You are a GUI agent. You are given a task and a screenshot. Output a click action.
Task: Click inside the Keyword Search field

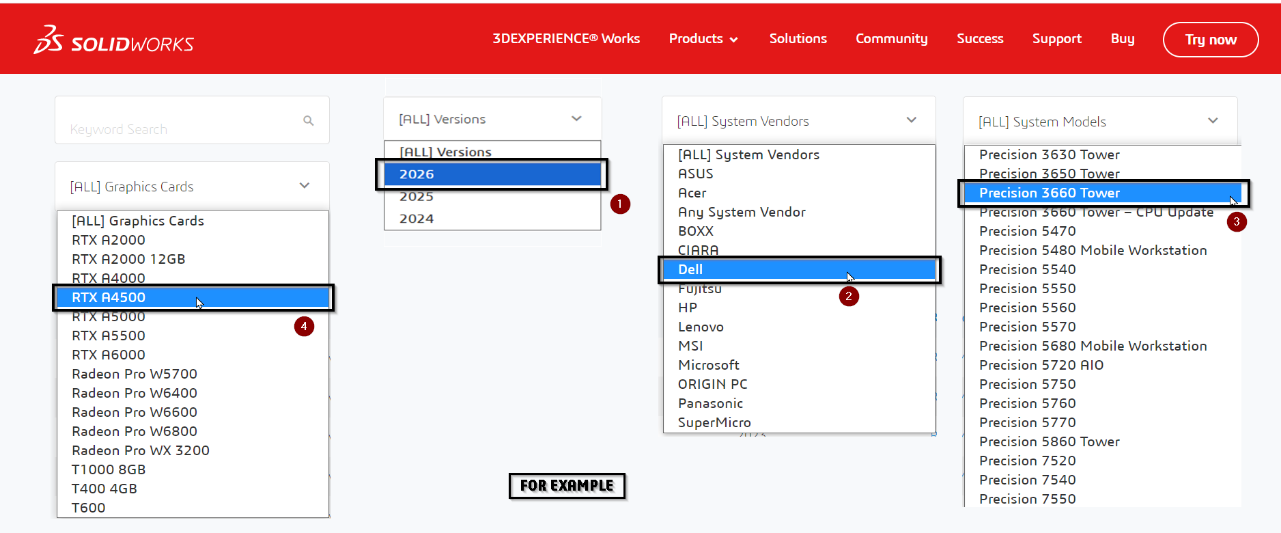pyautogui.click(x=180, y=128)
